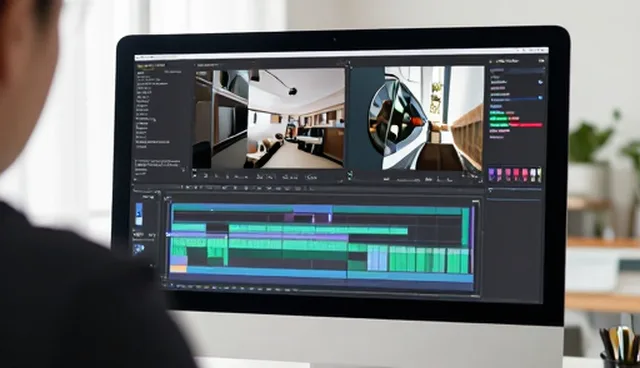Select the blue clip on the top timeline track

312,210
